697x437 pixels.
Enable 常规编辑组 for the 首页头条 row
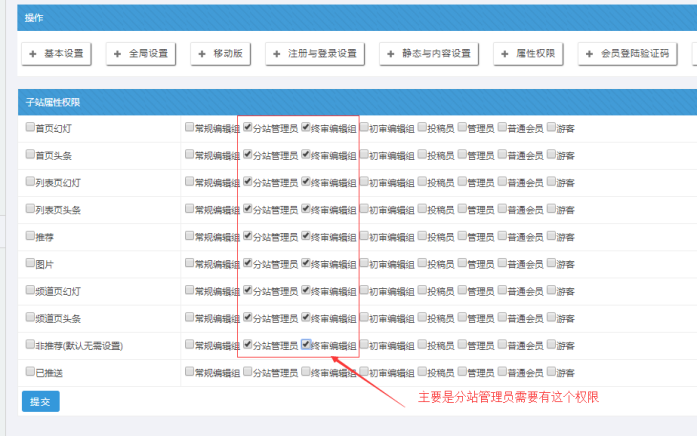point(189,155)
